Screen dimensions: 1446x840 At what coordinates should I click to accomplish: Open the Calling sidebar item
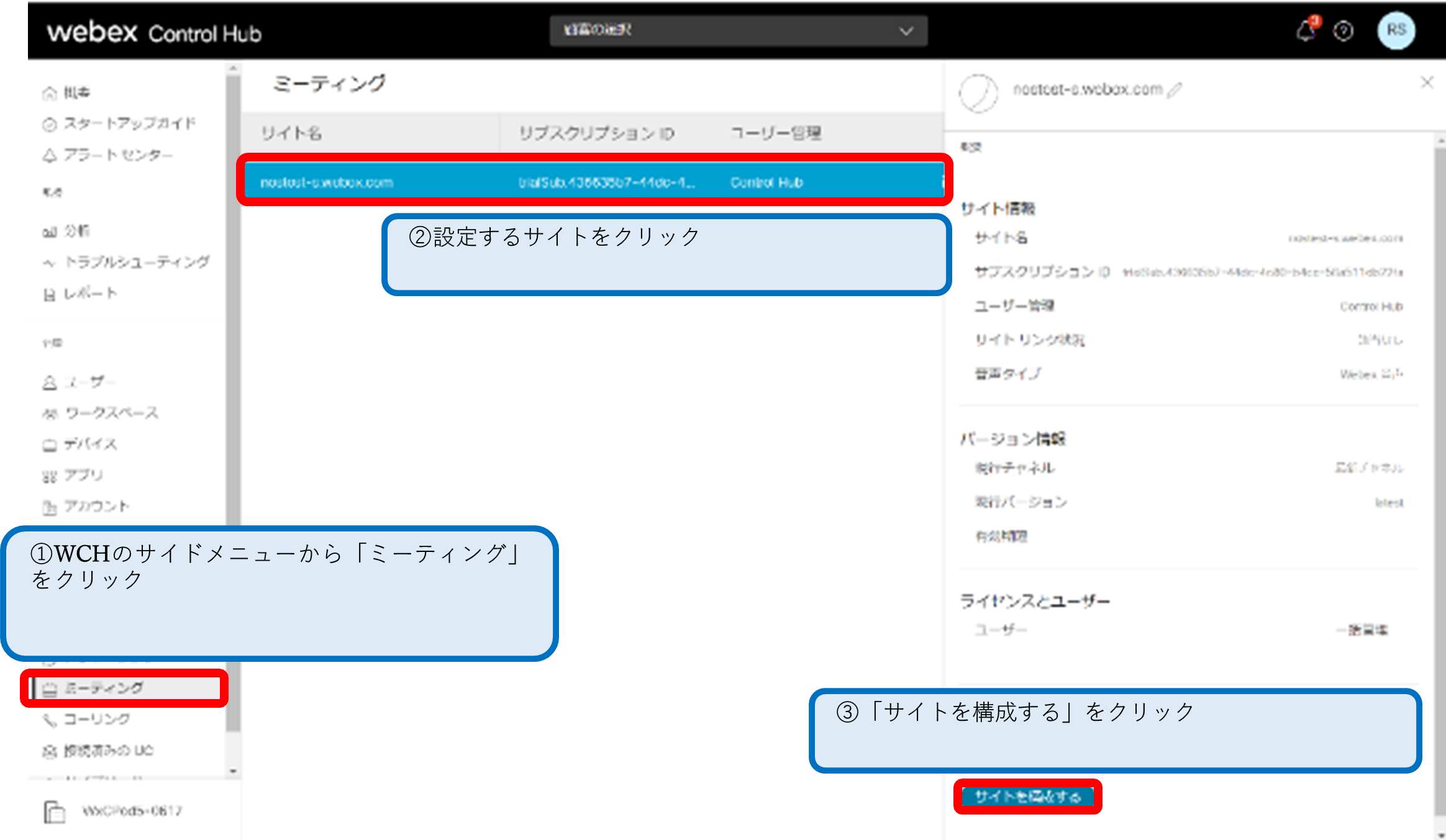point(86,719)
